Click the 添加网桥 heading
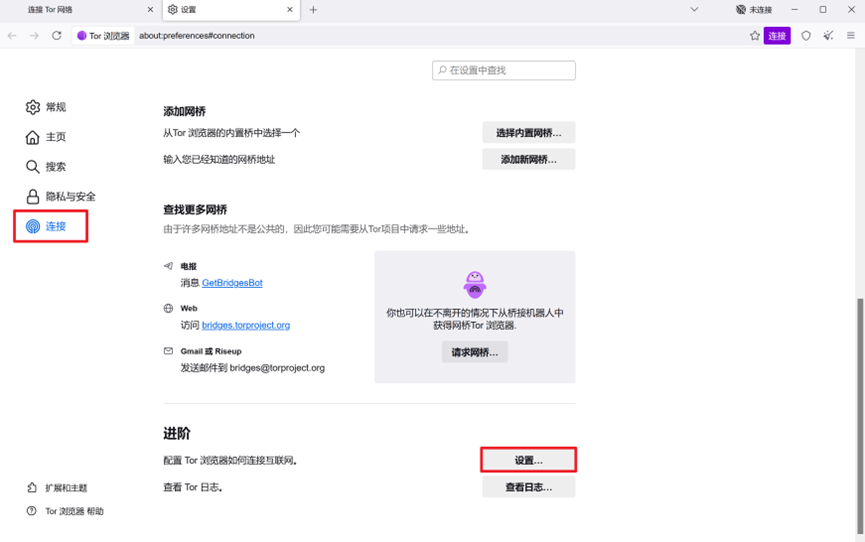 click(x=184, y=111)
